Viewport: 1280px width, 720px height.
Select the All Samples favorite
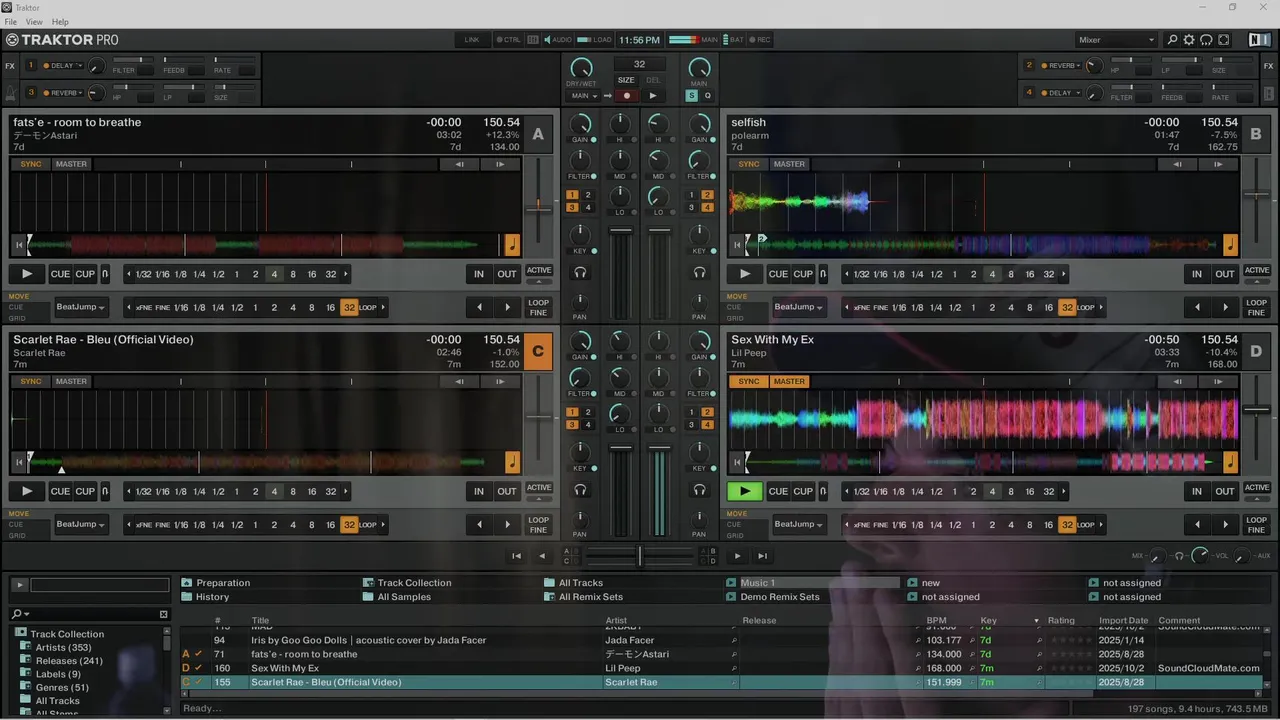point(404,597)
